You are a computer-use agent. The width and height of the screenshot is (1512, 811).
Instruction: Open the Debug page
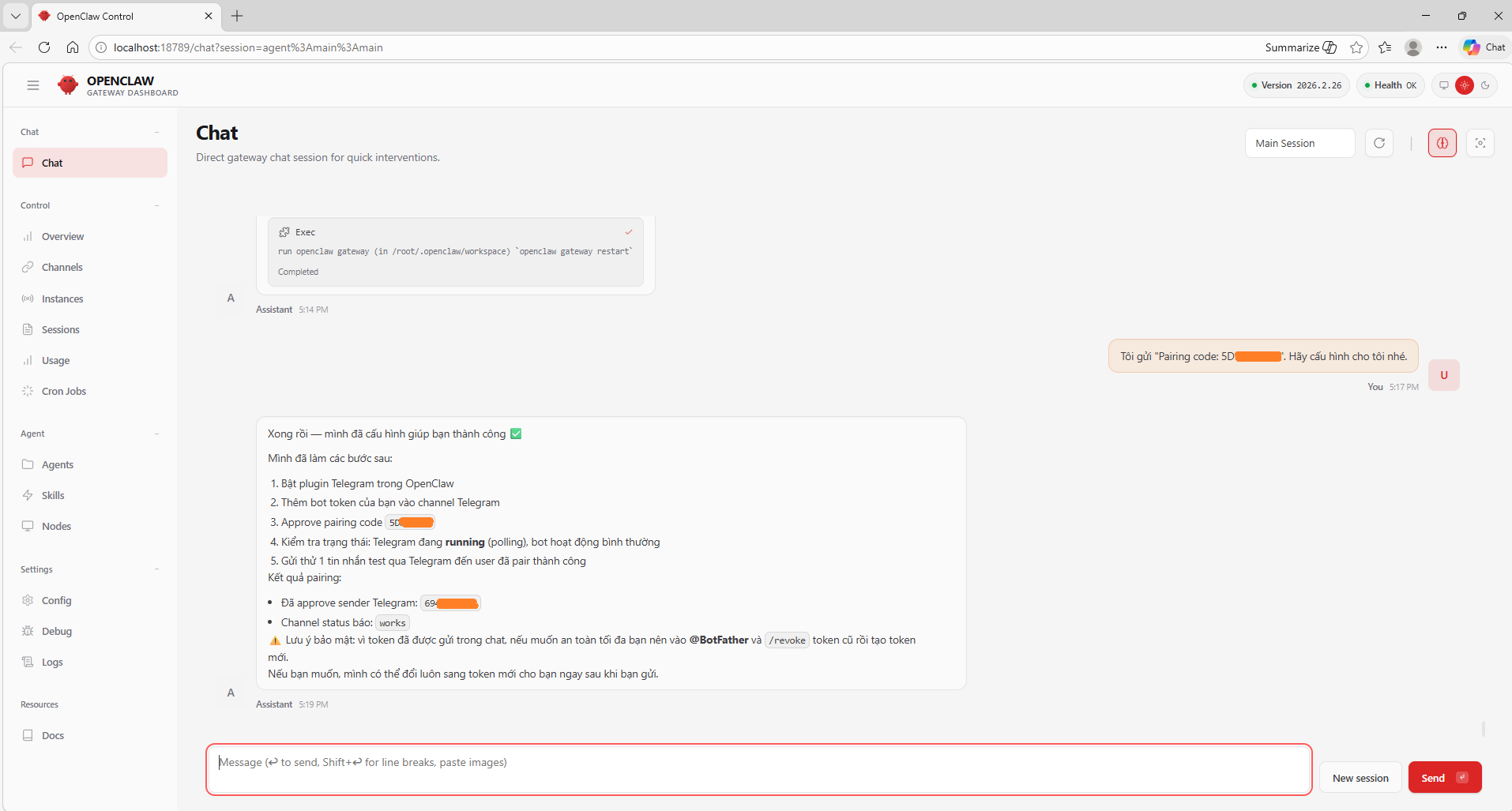click(90, 631)
